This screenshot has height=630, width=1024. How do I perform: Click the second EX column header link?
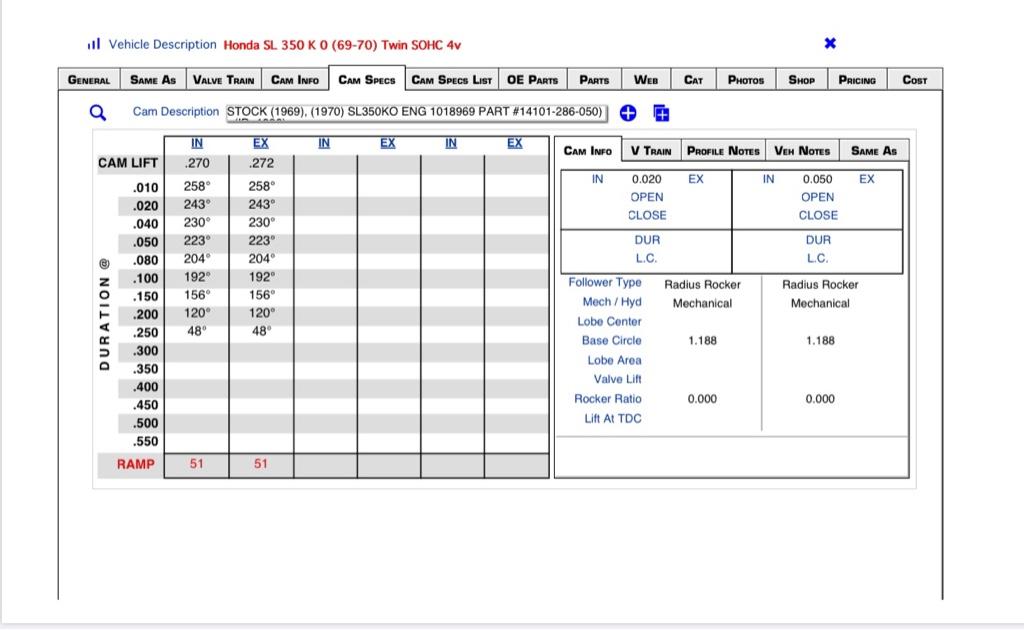click(388, 143)
